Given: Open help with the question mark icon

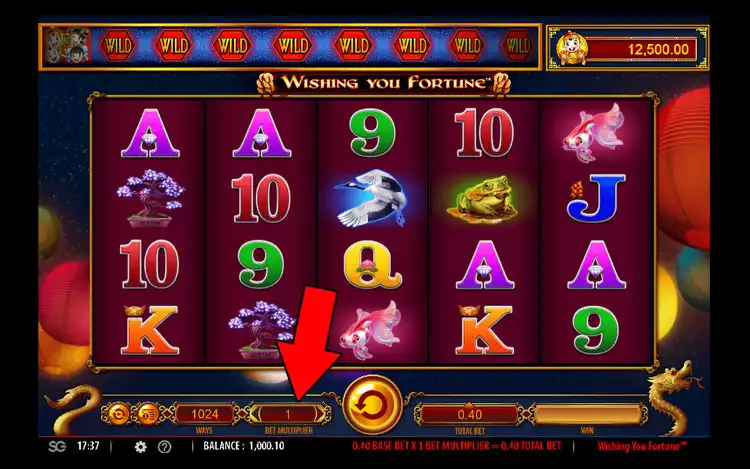Looking at the screenshot, I should point(165,447).
